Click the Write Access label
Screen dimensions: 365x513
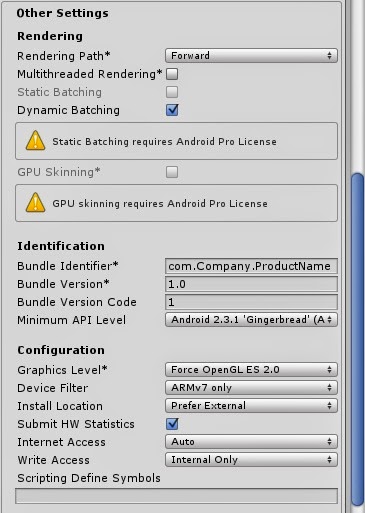[53, 460]
